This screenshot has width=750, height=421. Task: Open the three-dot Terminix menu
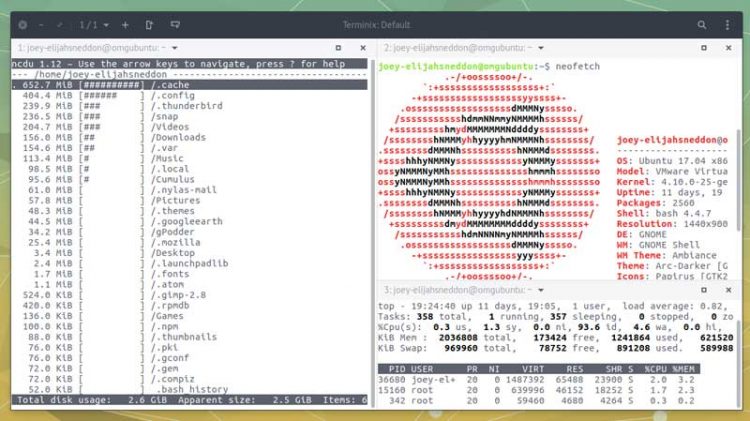tap(728, 25)
